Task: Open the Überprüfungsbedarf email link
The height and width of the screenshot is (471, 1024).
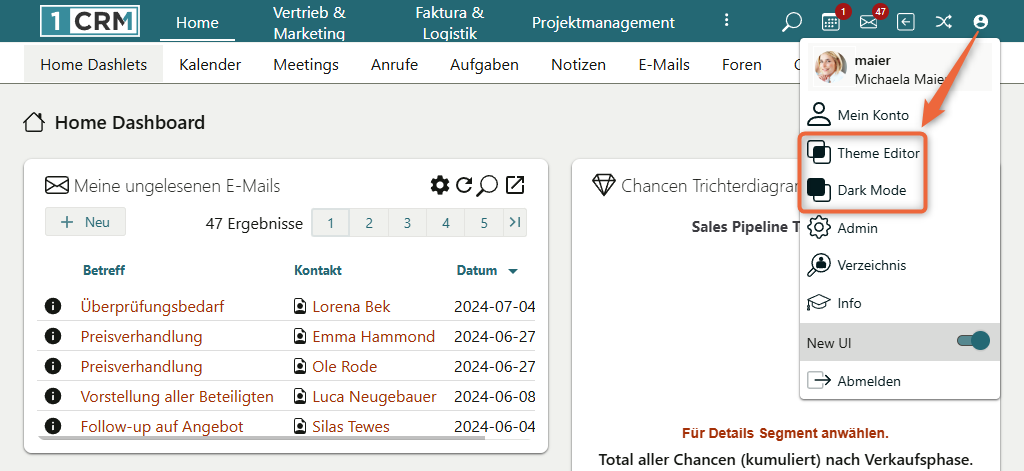Action: coord(152,306)
